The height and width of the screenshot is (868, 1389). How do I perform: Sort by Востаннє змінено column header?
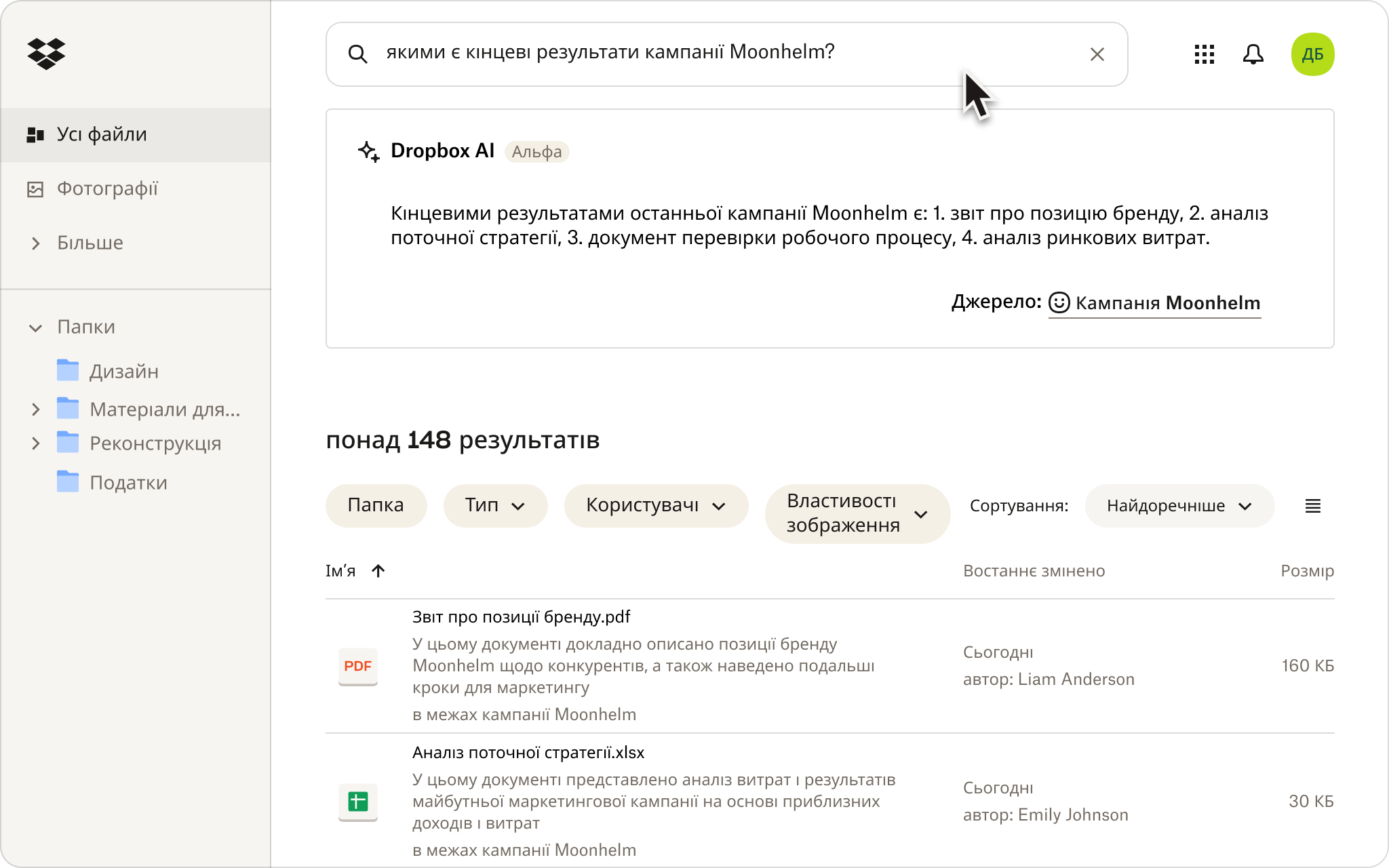pyautogui.click(x=1034, y=571)
